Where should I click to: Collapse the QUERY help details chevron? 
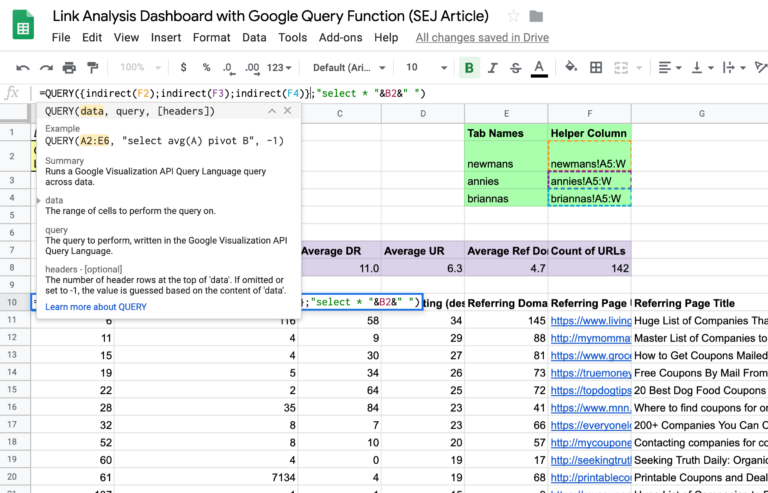click(269, 111)
